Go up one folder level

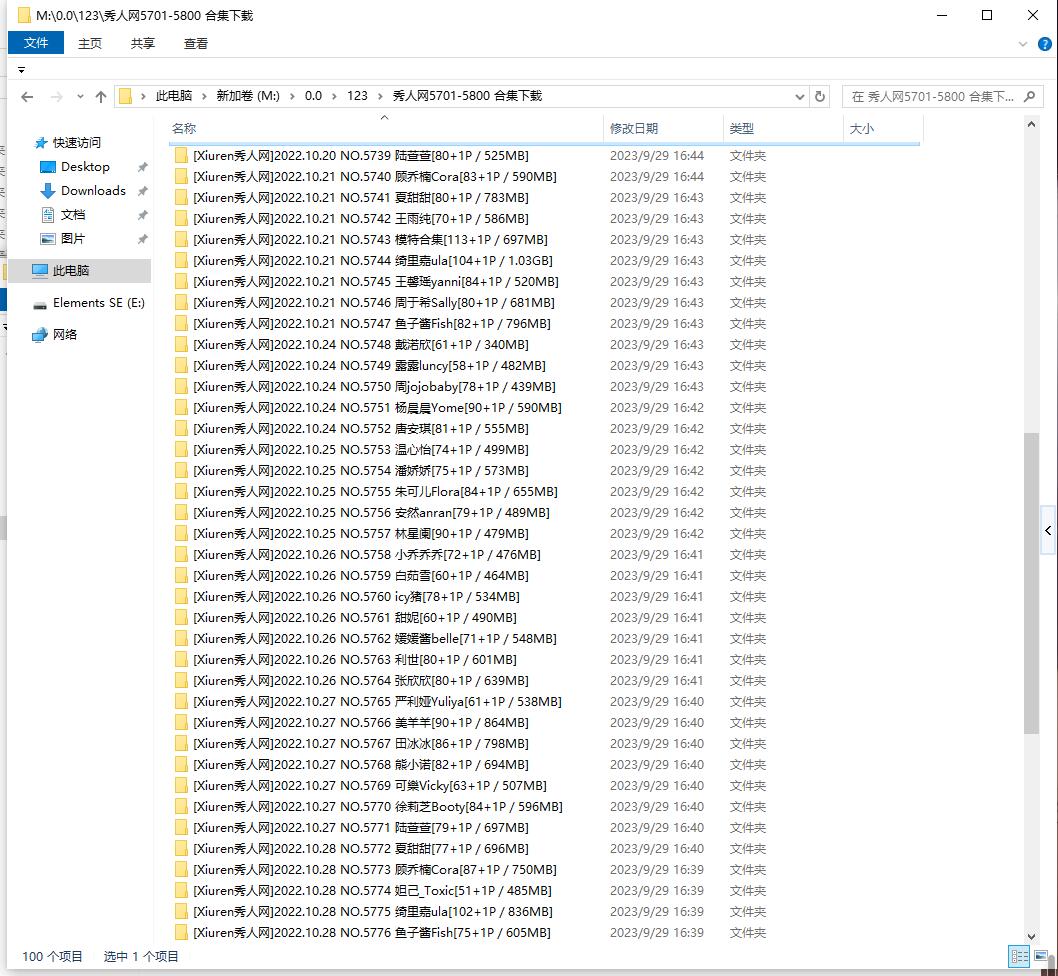click(x=101, y=97)
